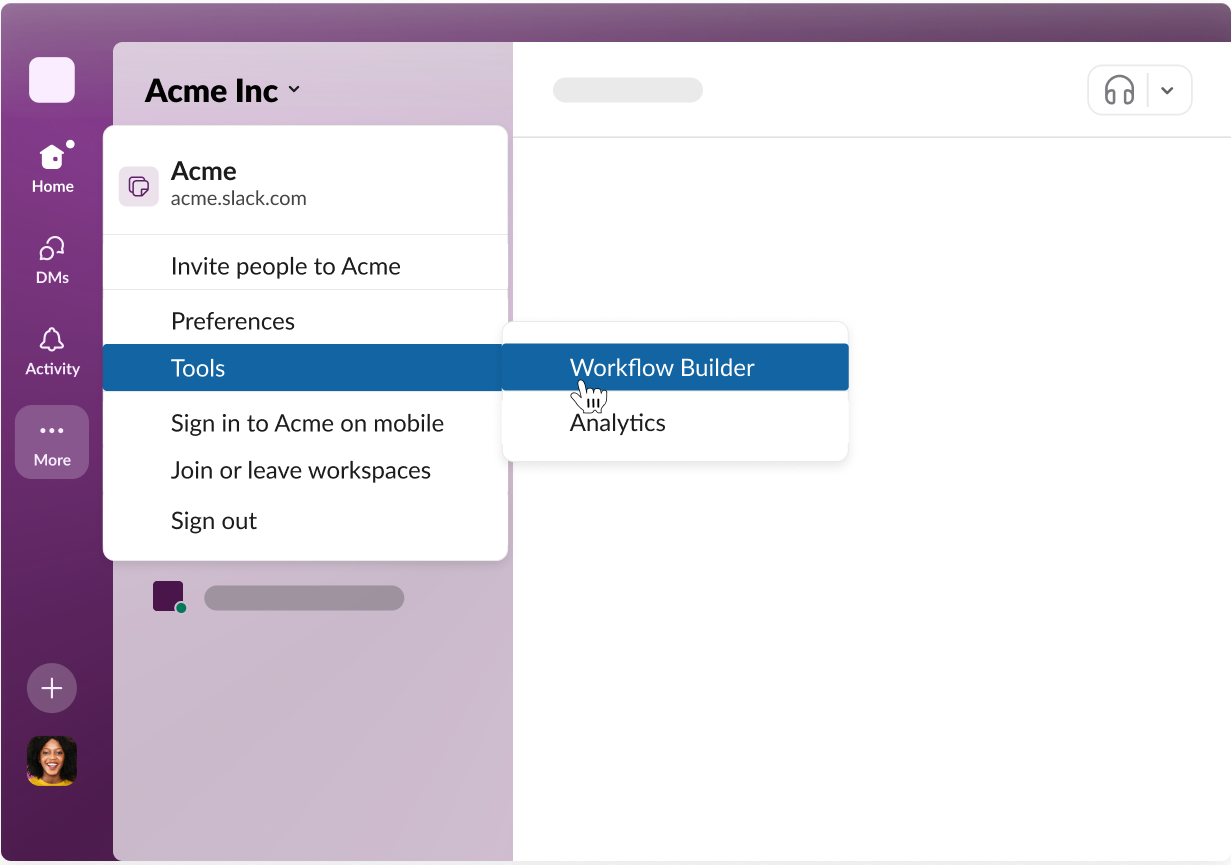1231x865 pixels.
Task: Open the user profile photo
Action: (x=52, y=761)
